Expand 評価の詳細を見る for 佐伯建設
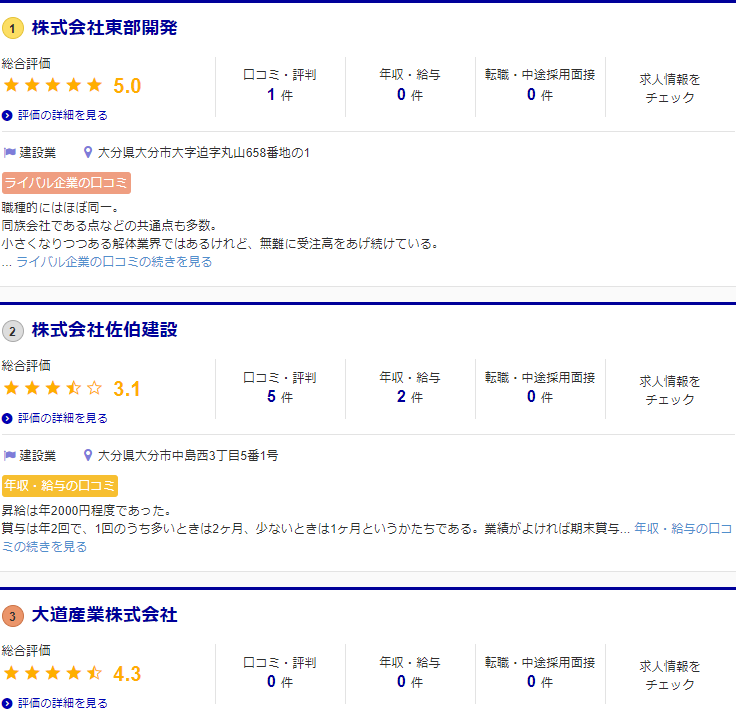 (x=62, y=418)
